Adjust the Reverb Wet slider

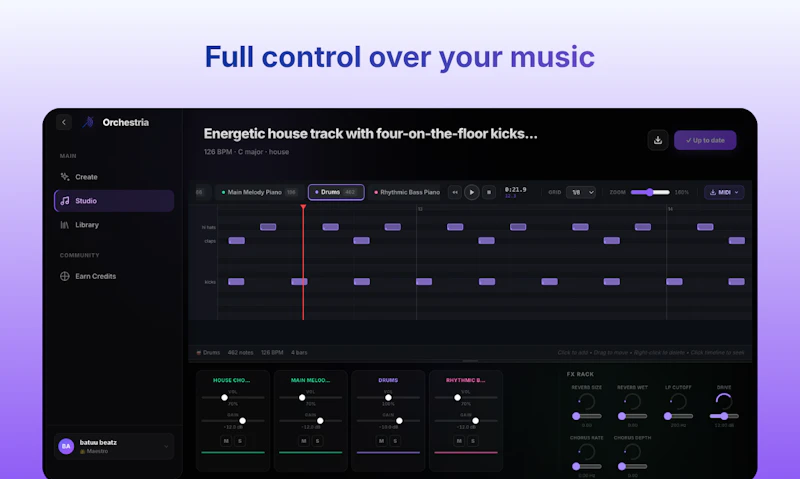(633, 416)
